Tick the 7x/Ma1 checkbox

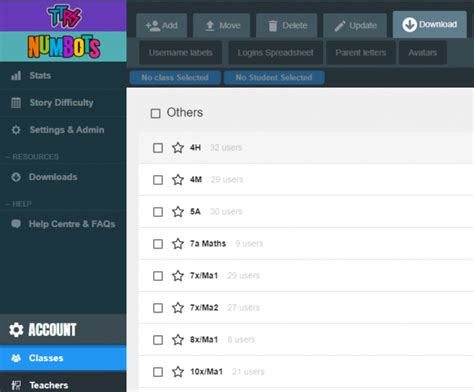pos(158,276)
